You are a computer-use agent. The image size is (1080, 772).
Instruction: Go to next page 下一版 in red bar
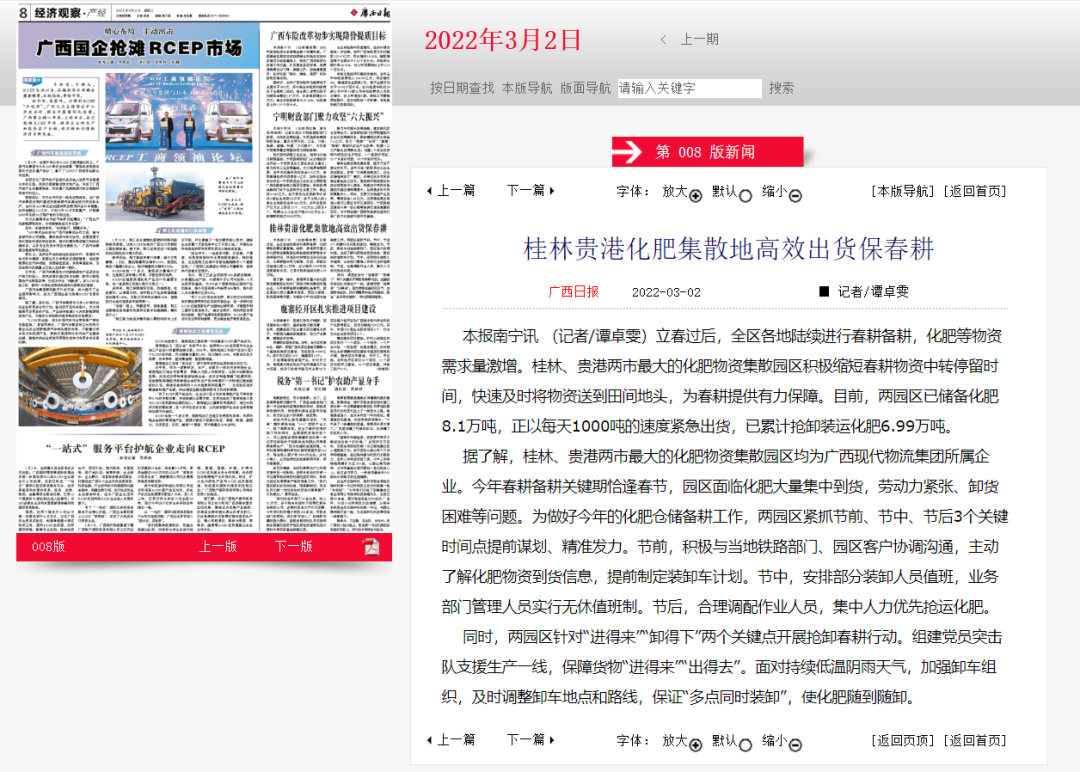(294, 547)
